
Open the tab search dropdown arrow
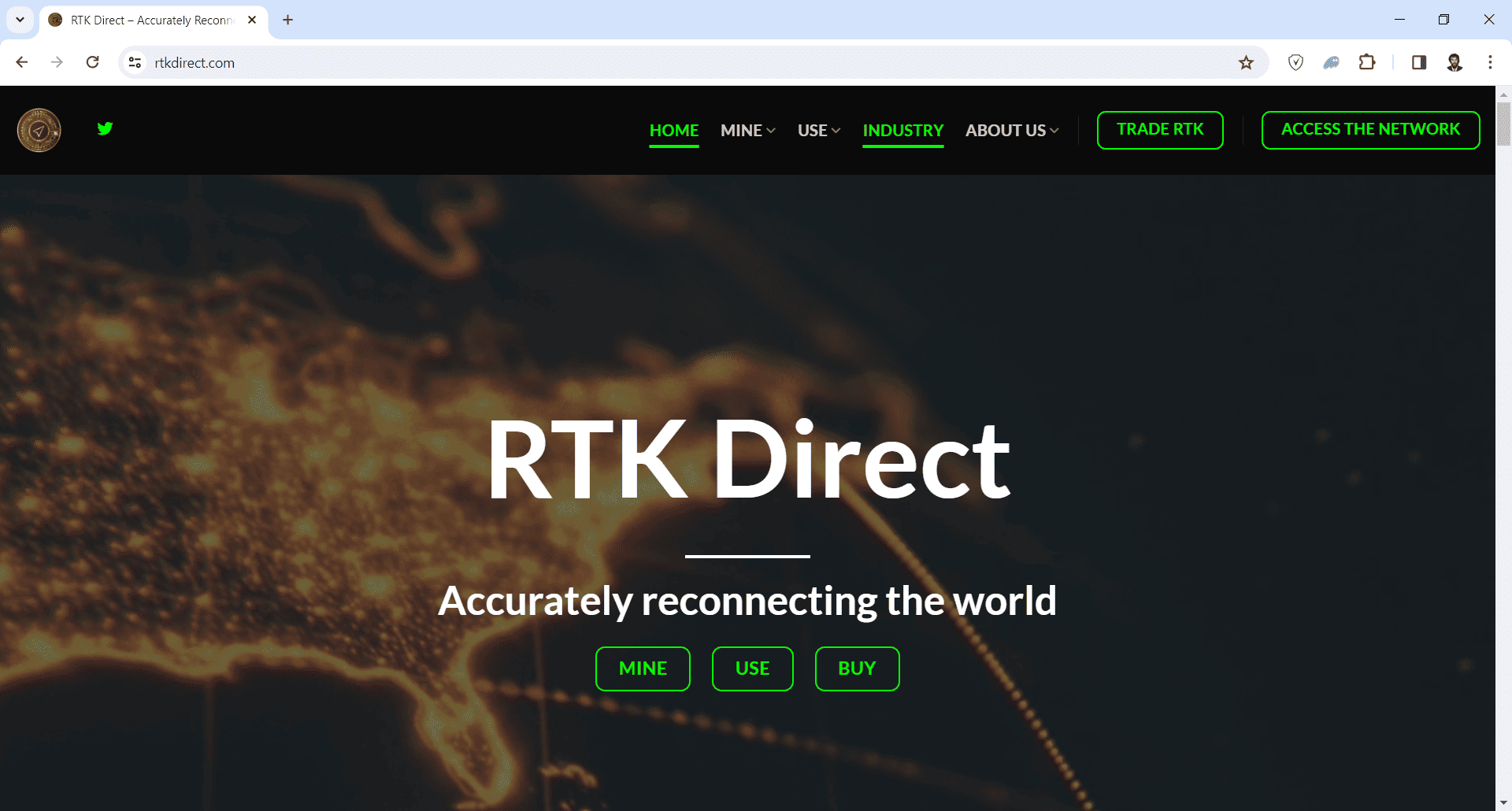[20, 20]
